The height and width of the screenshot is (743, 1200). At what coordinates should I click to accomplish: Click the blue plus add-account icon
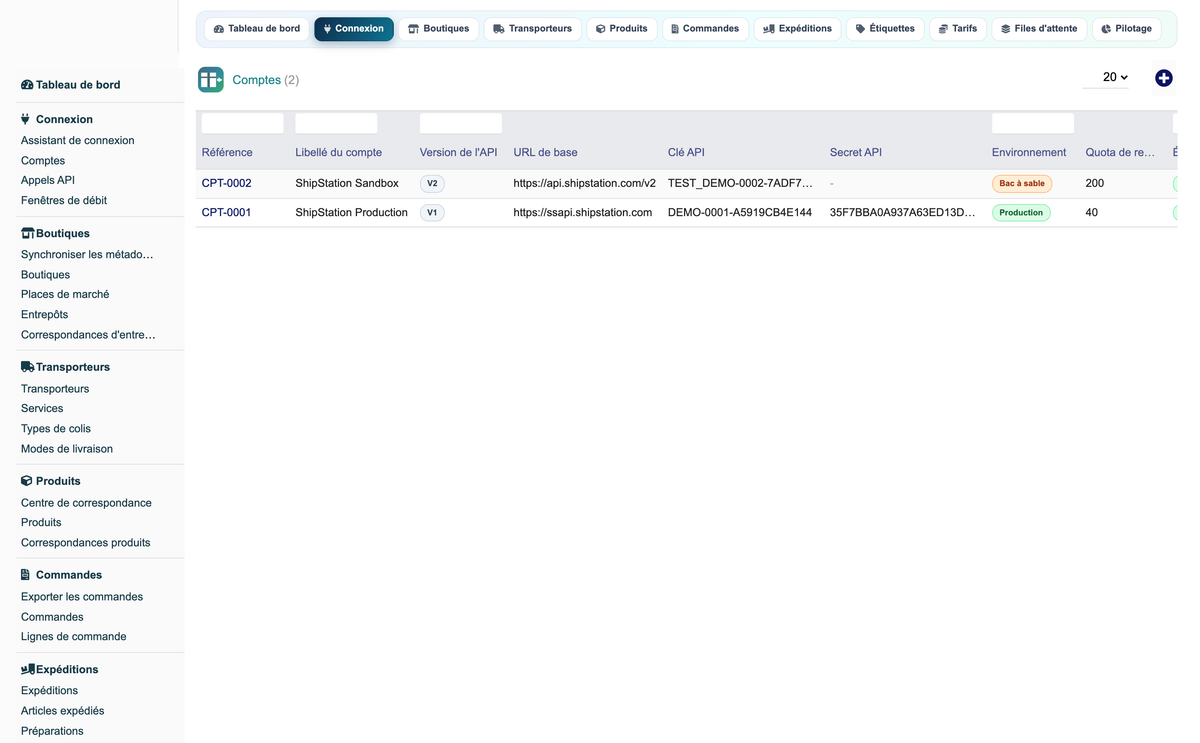point(1163,78)
